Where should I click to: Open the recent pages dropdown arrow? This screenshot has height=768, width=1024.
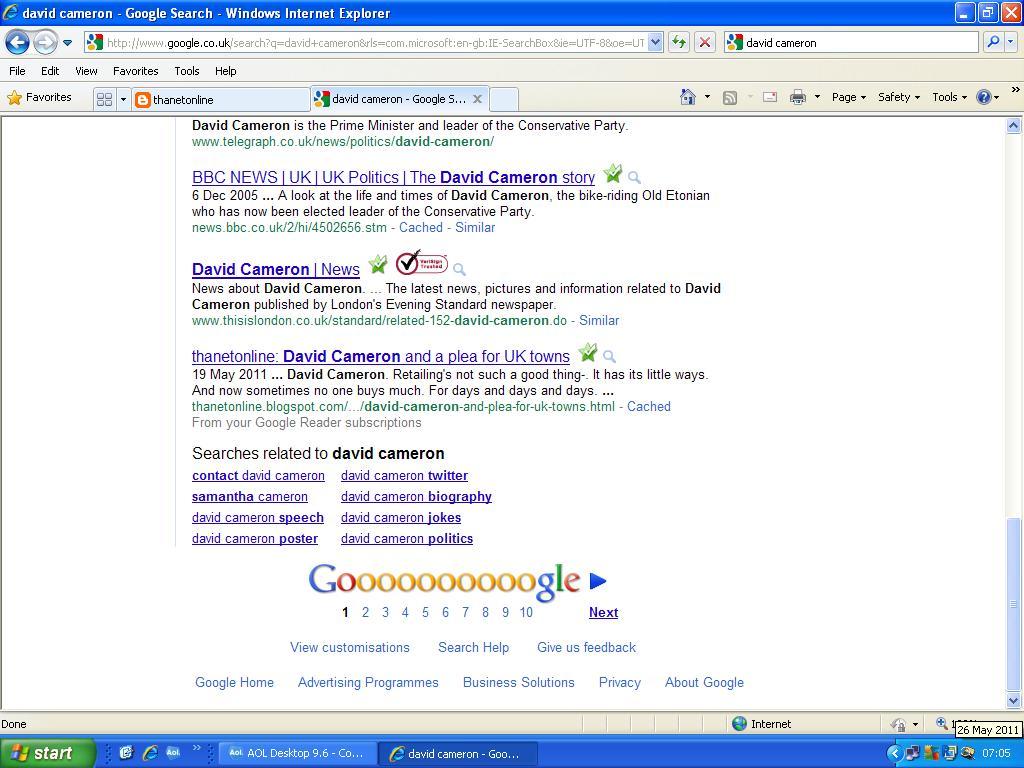(x=67, y=43)
